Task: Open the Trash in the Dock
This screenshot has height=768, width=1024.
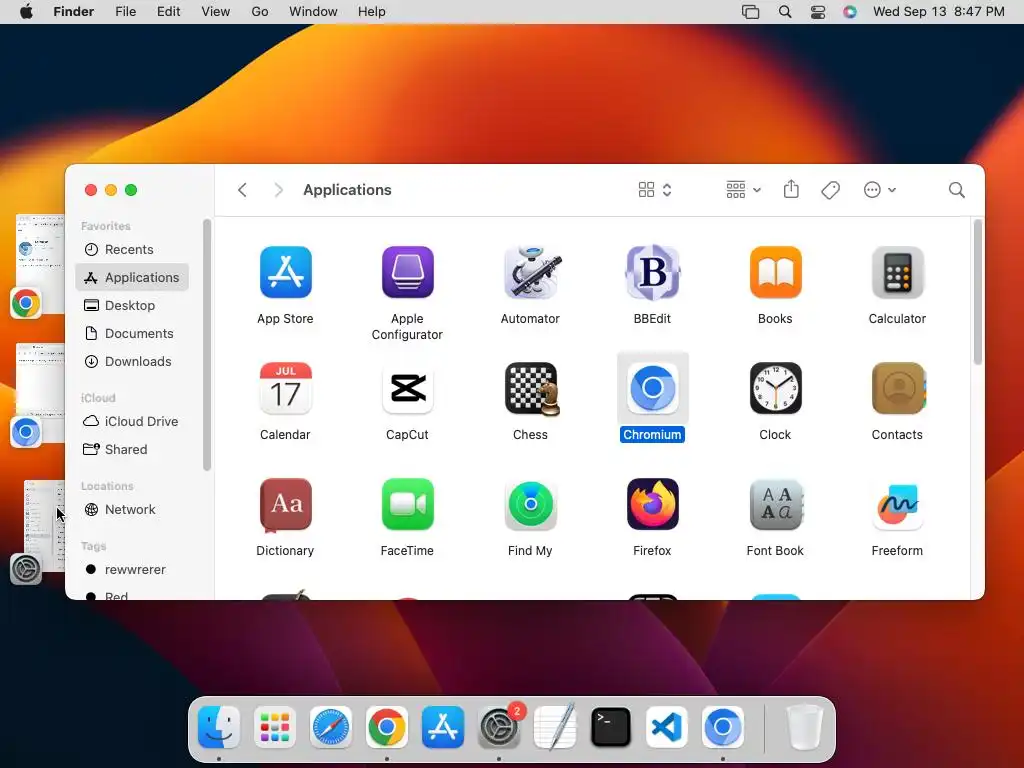Action: click(805, 727)
